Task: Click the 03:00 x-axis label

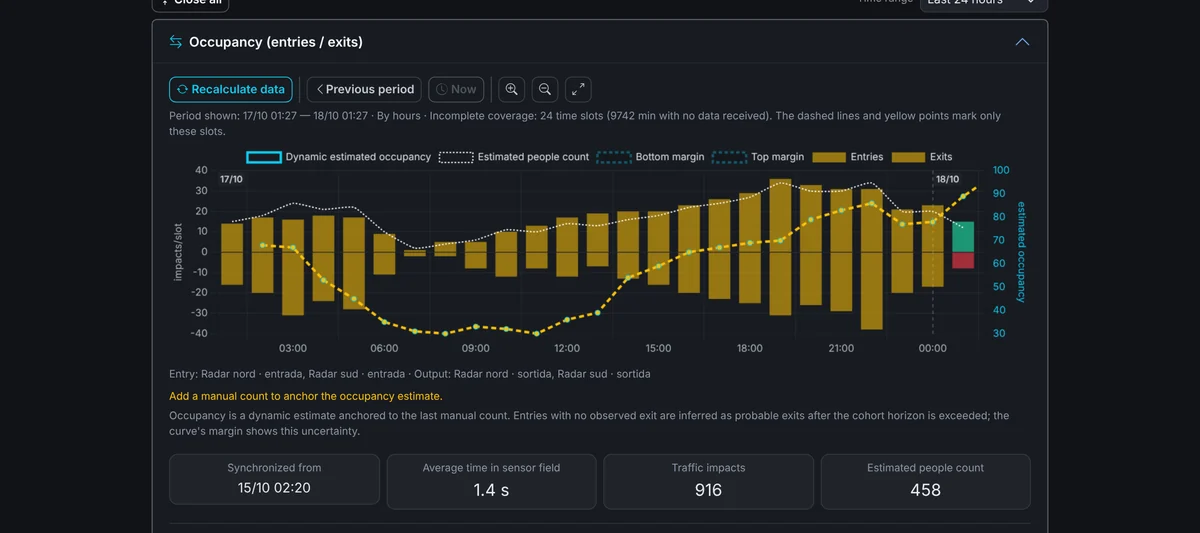Action: tap(293, 348)
